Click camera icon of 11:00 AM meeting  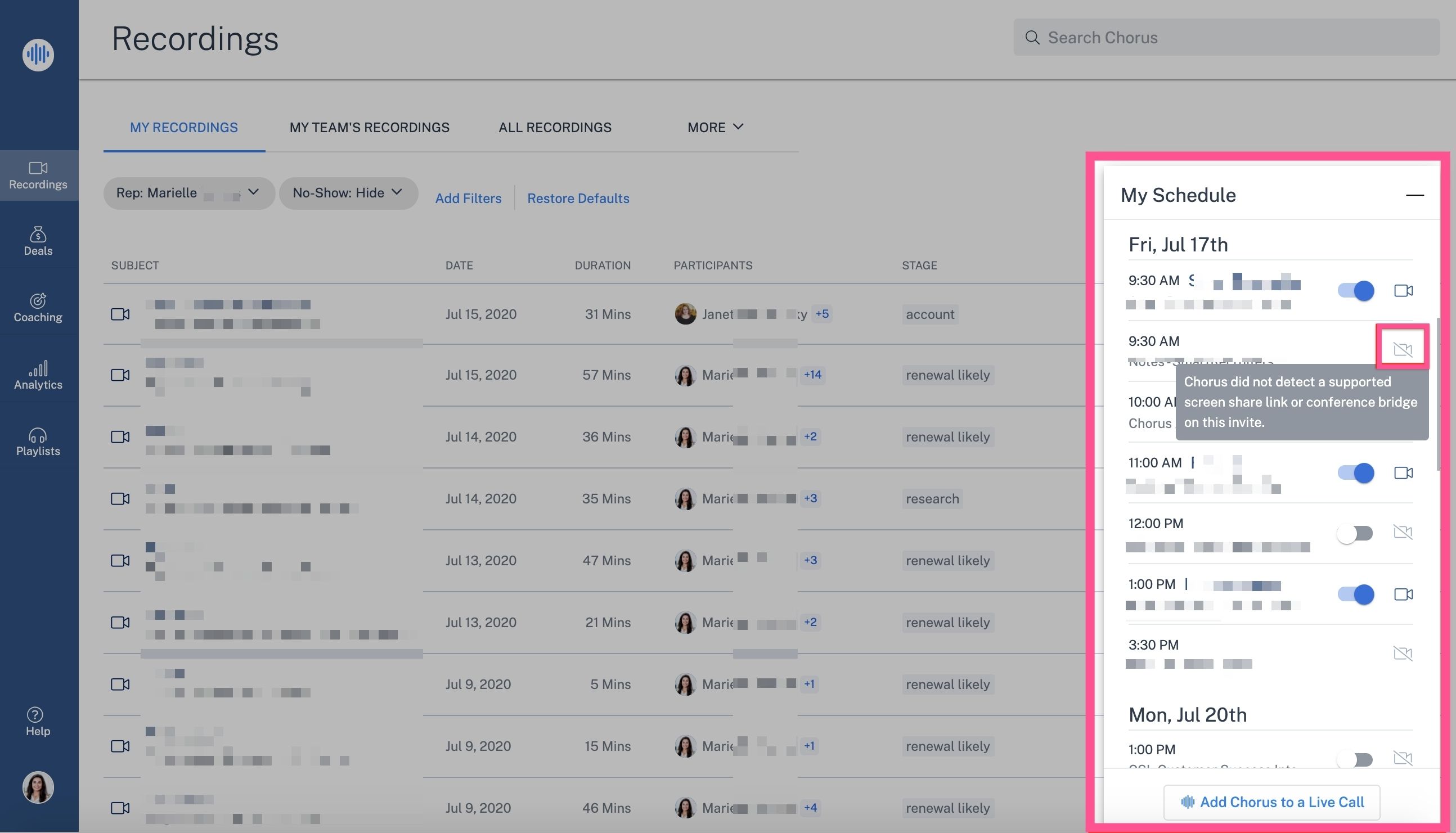[x=1403, y=473]
